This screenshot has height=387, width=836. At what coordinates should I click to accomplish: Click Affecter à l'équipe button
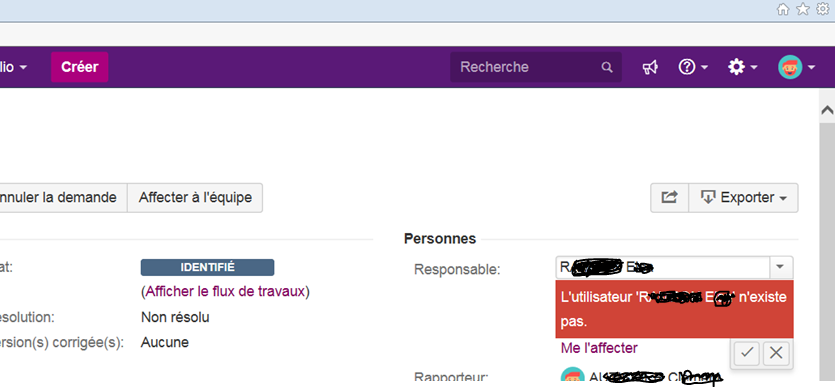[x=195, y=198]
